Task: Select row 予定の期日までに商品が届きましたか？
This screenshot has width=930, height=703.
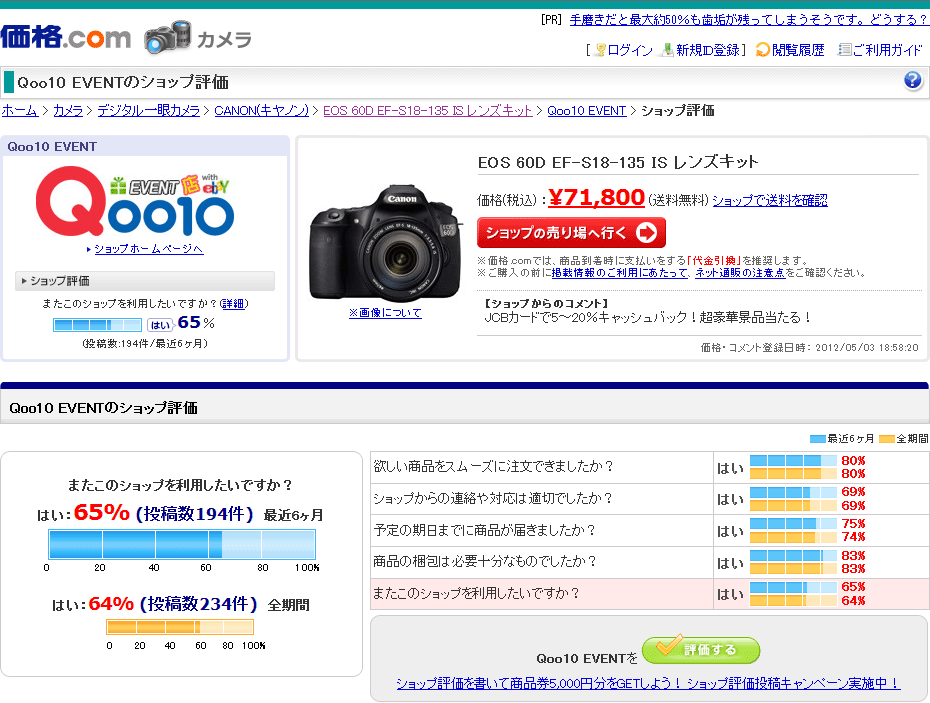Action: coord(542,530)
